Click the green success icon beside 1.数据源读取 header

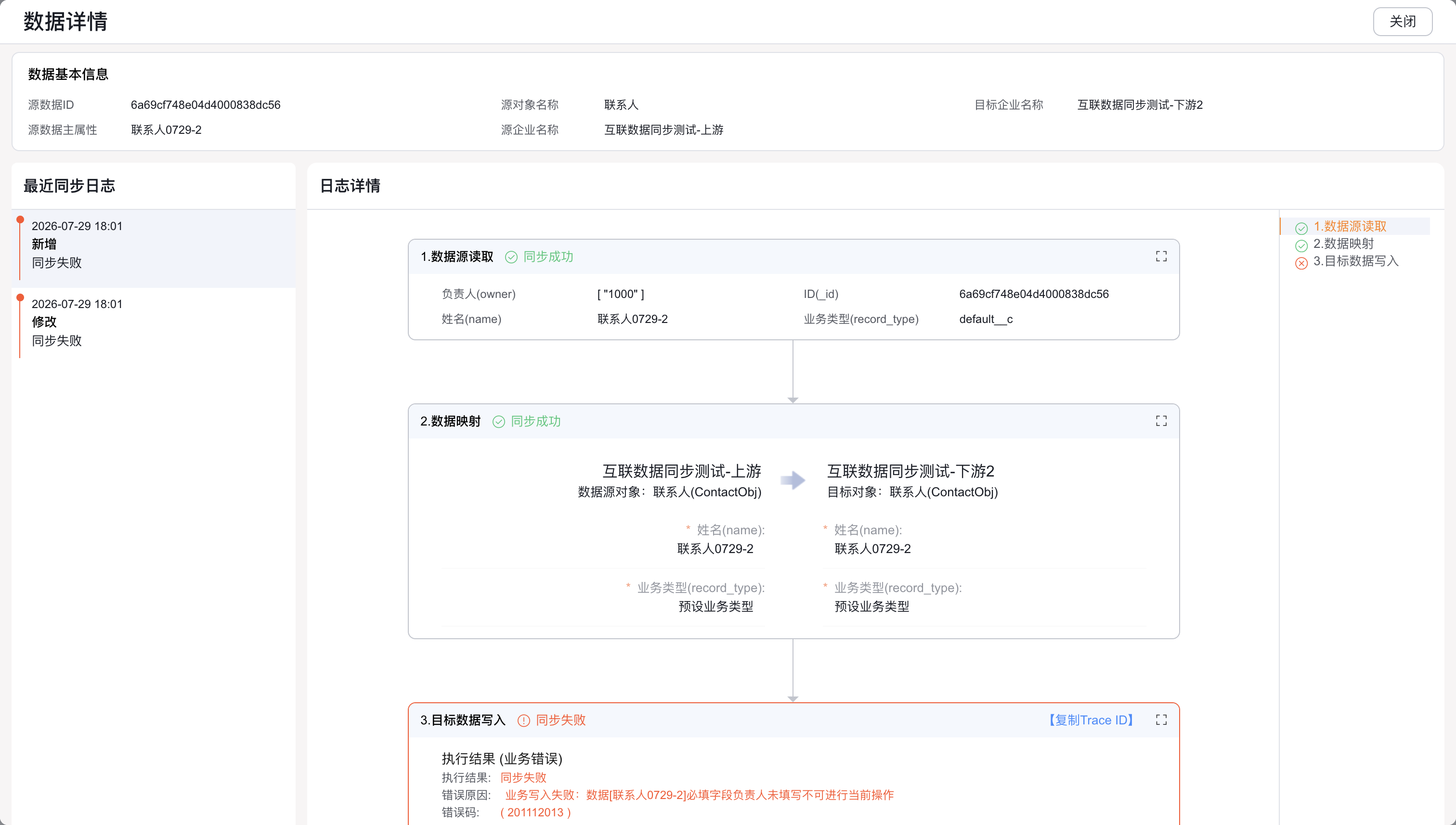511,257
